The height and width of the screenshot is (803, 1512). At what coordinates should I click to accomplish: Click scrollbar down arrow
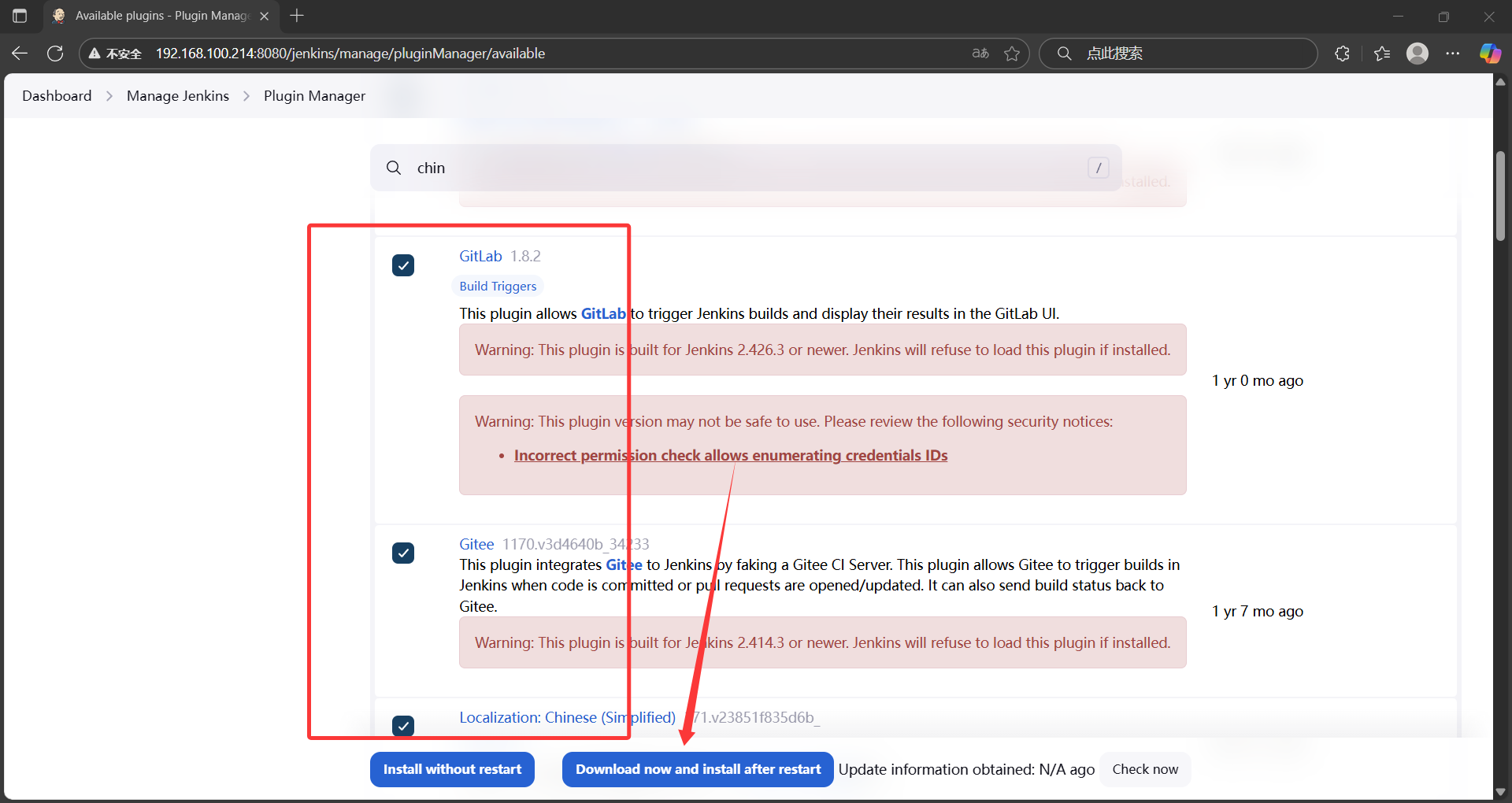point(1500,792)
